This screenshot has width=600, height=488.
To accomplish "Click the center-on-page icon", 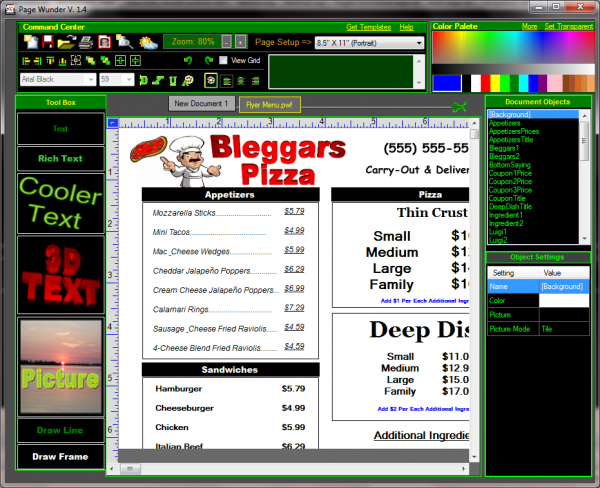I will click(x=76, y=60).
